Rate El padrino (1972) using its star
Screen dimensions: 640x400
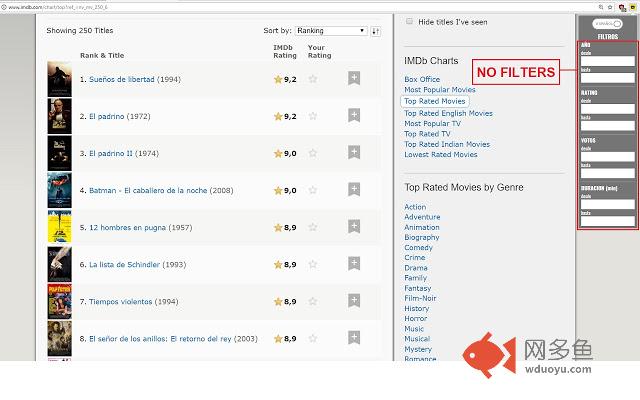click(313, 116)
